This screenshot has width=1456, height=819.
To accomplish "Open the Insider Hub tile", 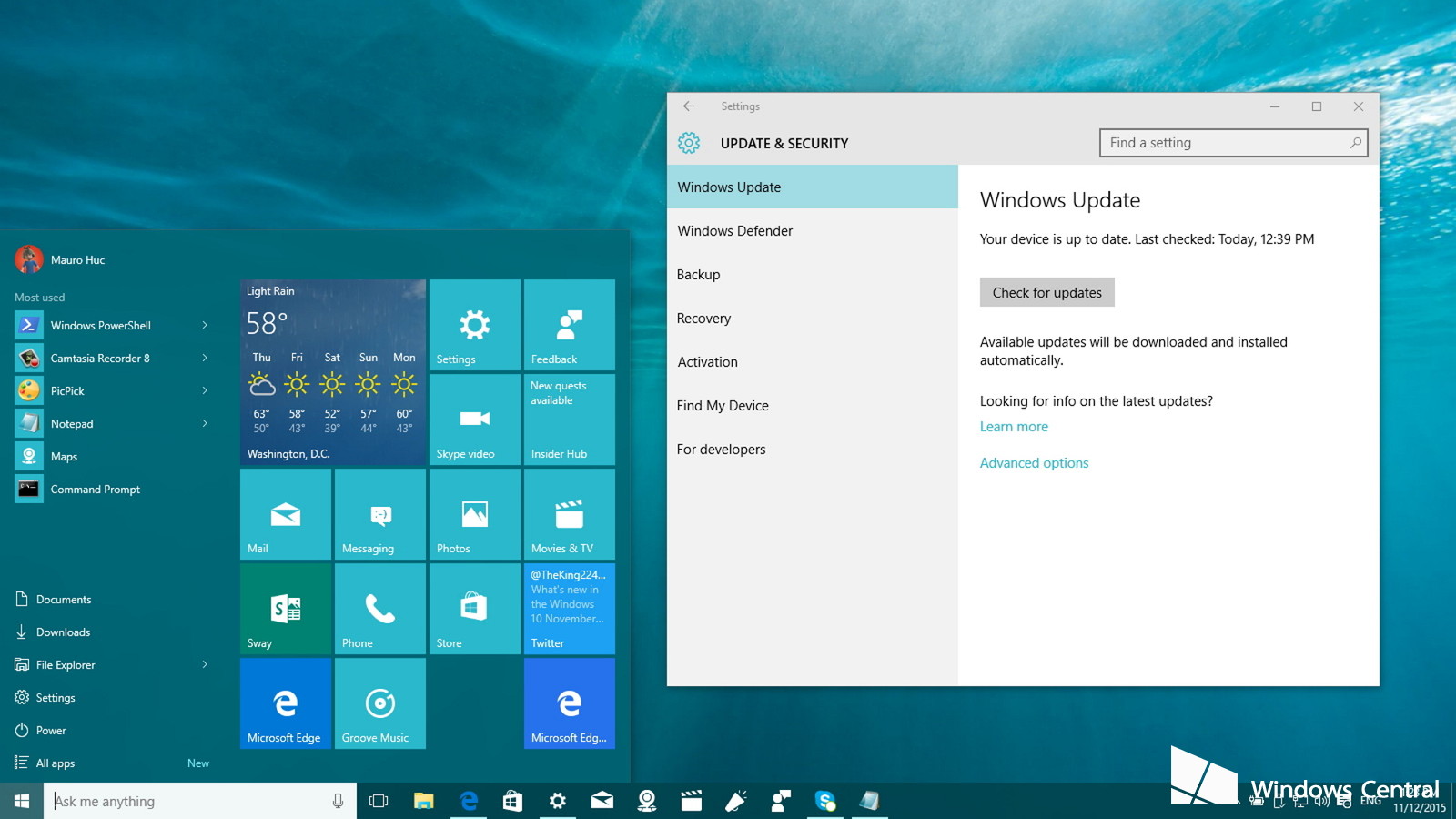I will pos(570,419).
